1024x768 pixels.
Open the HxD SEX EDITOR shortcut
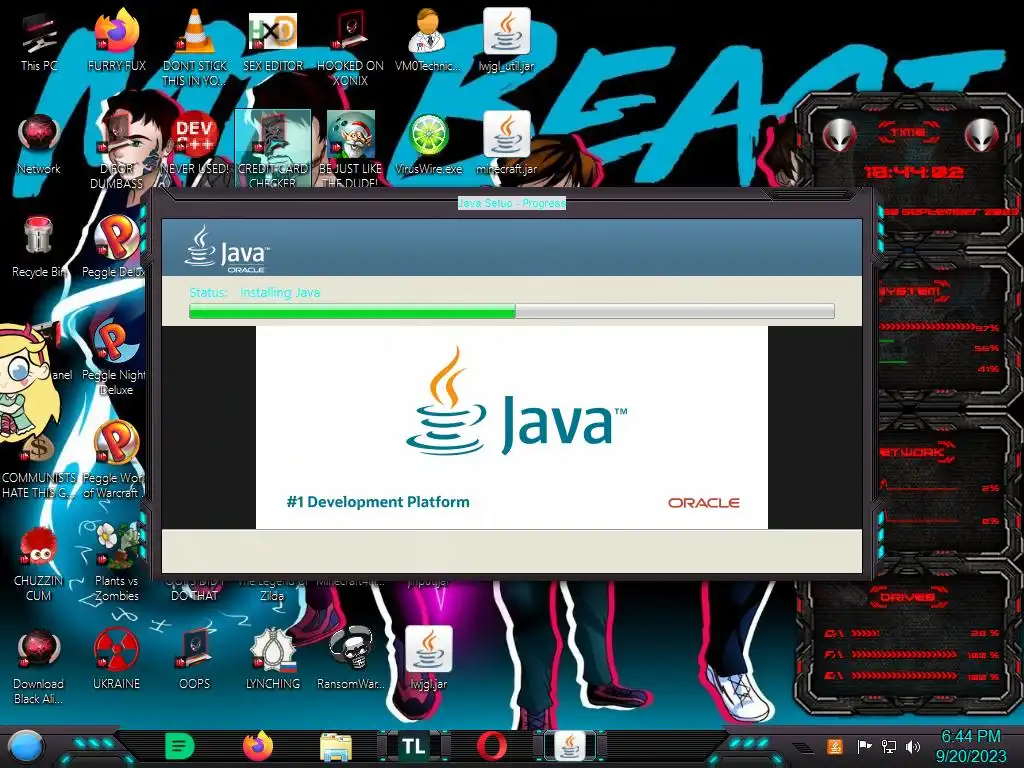coord(273,42)
